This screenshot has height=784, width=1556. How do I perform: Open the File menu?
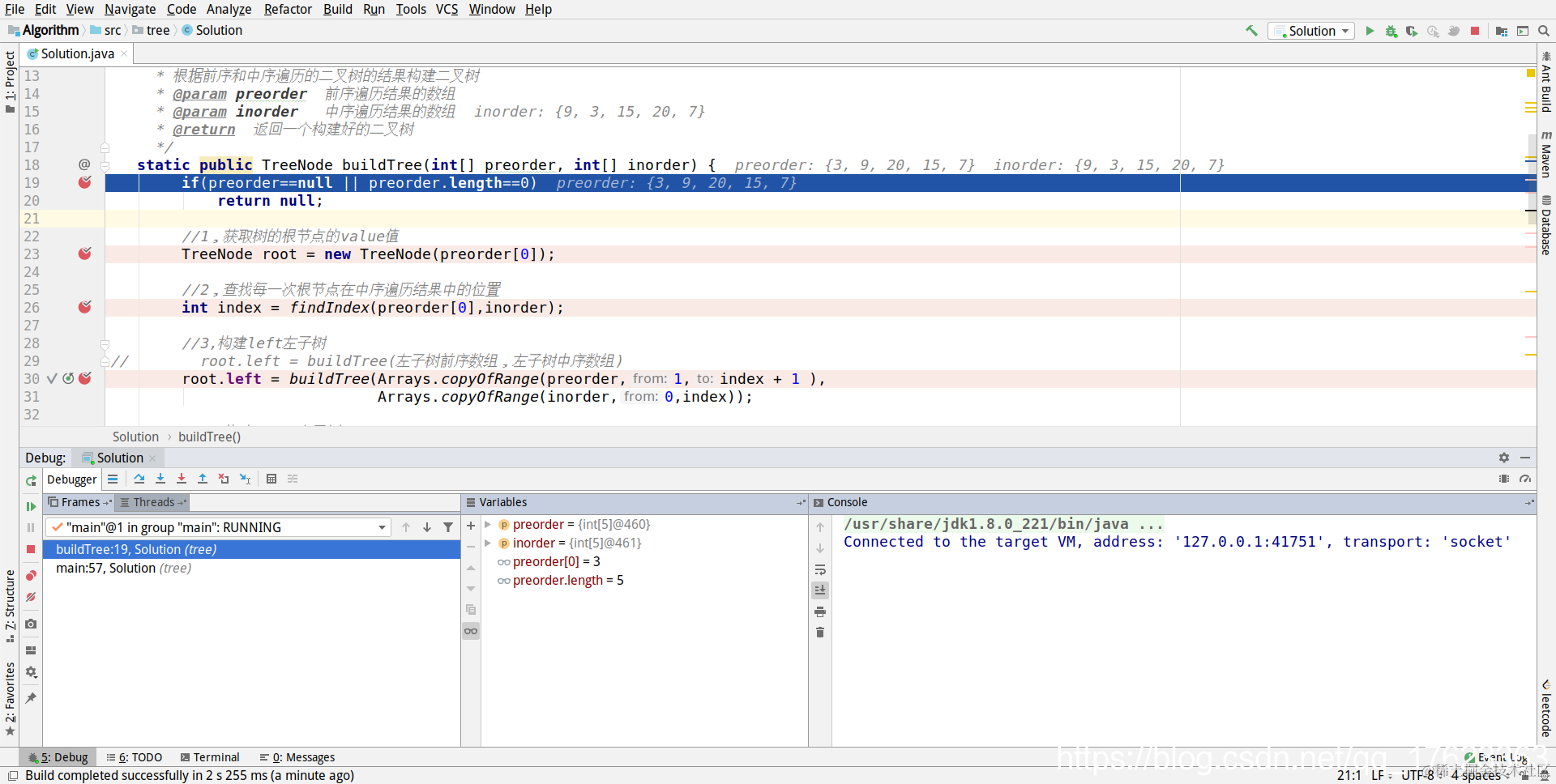pos(15,9)
